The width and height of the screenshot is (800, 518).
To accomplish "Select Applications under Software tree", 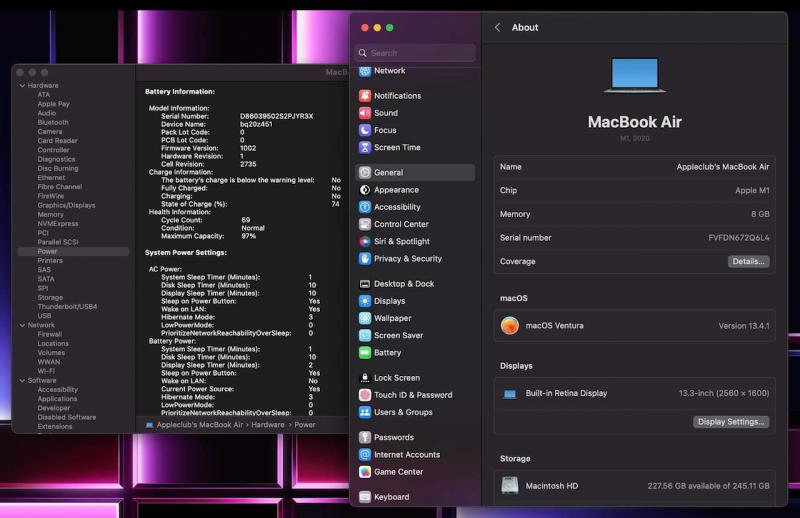I will (57, 399).
